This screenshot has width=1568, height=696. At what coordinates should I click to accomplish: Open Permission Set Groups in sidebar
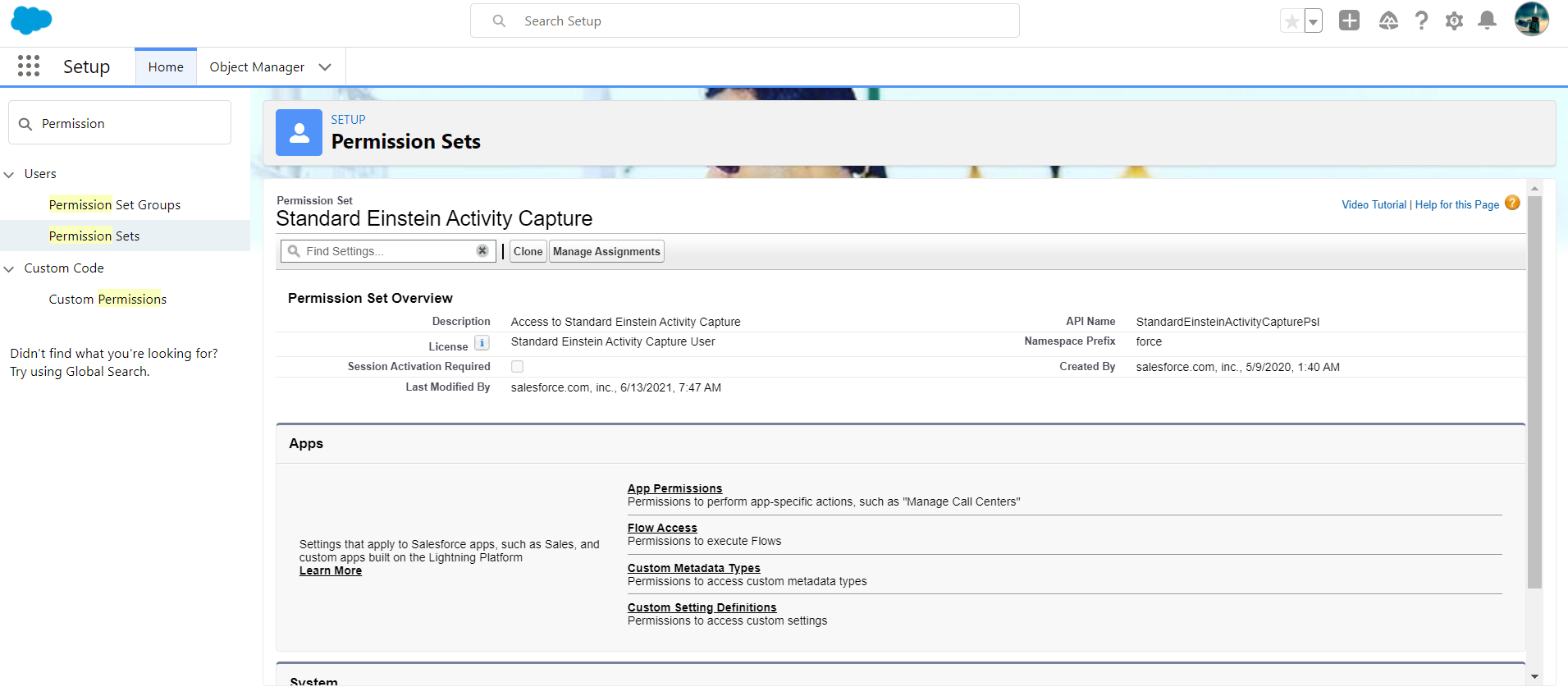click(x=114, y=205)
